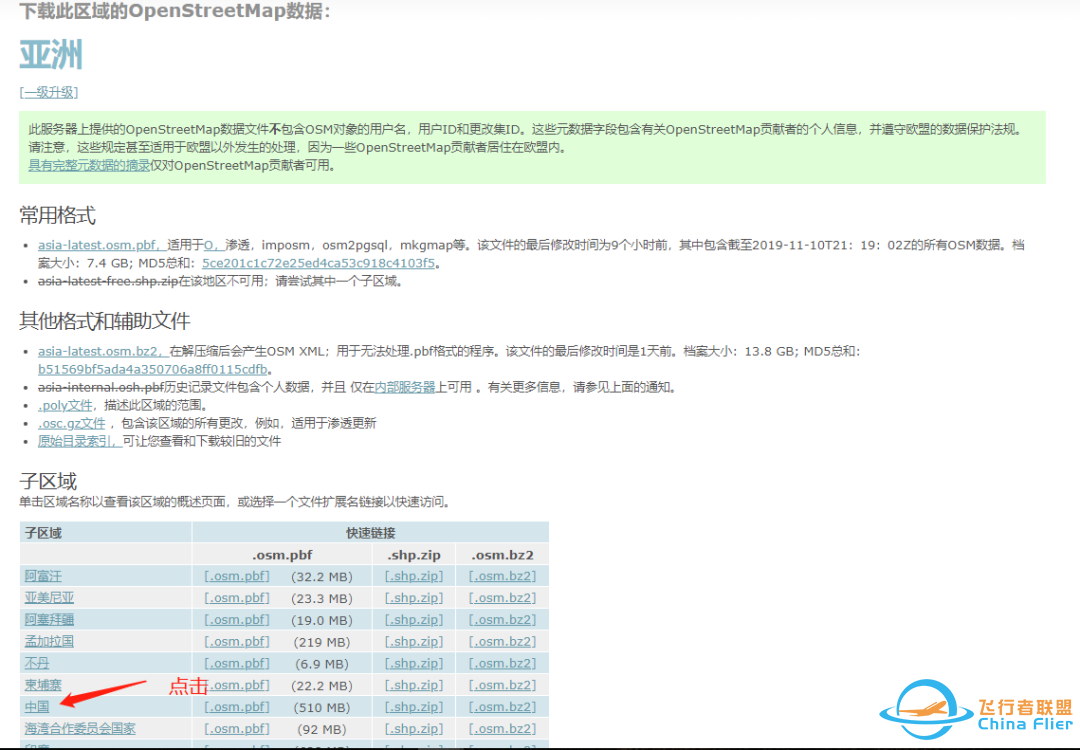
Task: Click the (92 MB) size value
Action: (322, 729)
